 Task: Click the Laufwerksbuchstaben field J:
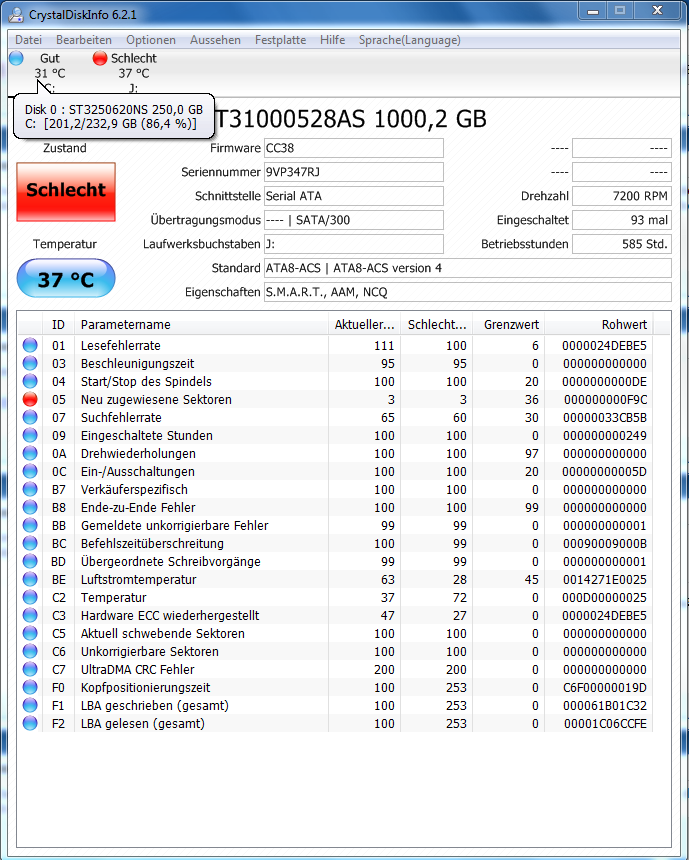pyautogui.click(x=353, y=244)
